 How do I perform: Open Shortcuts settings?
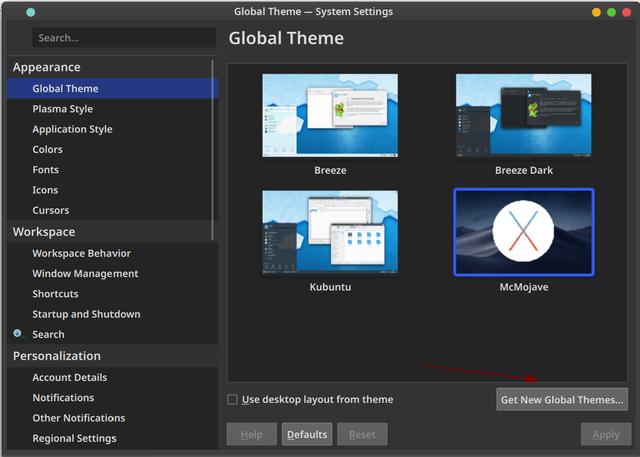112,294
